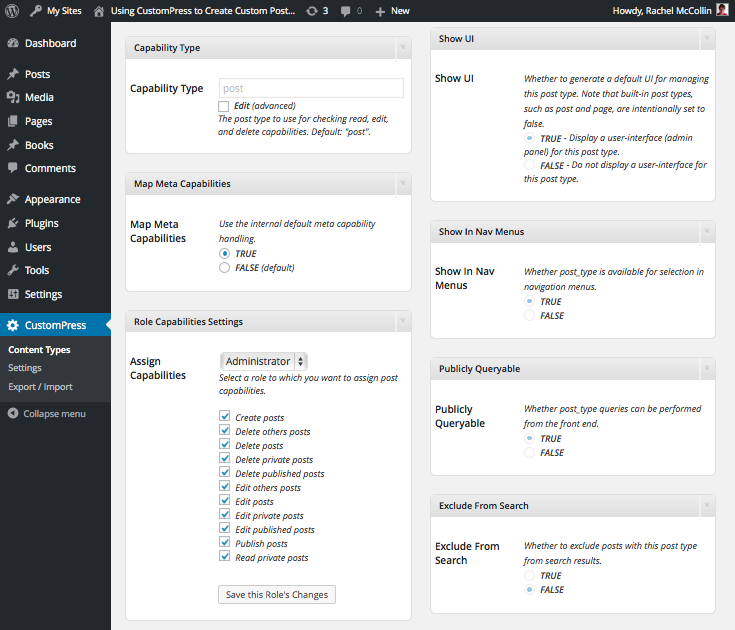Click the Users person icon

tap(13, 247)
